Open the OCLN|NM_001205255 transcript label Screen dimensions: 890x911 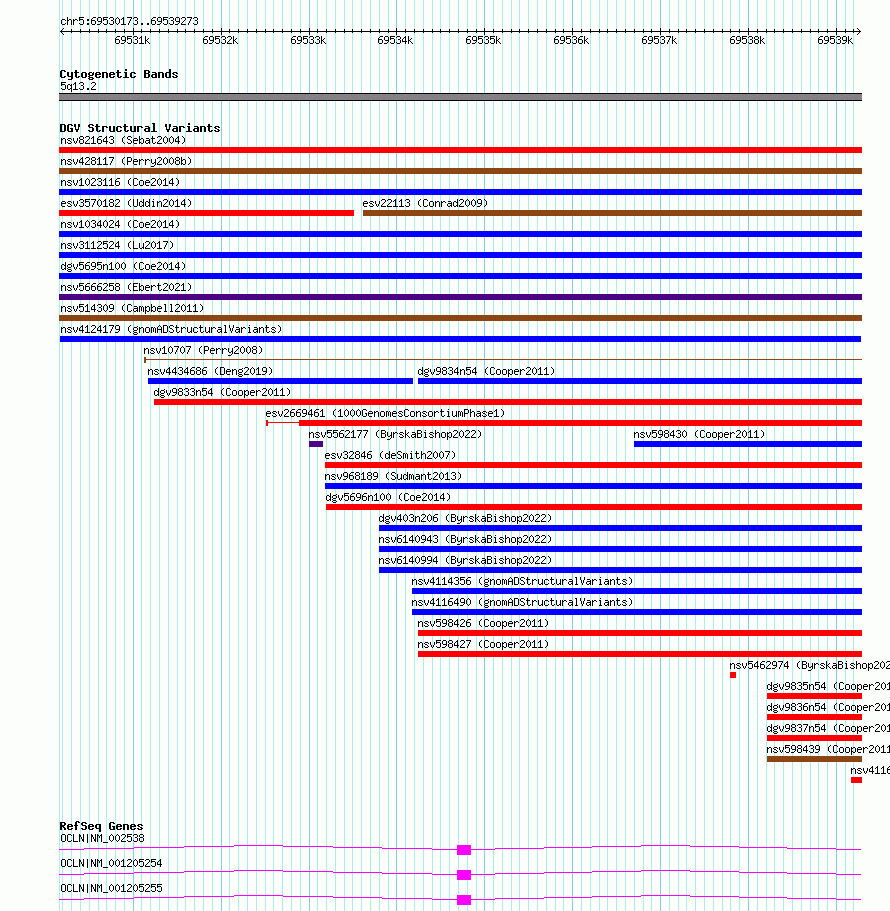(x=112, y=888)
